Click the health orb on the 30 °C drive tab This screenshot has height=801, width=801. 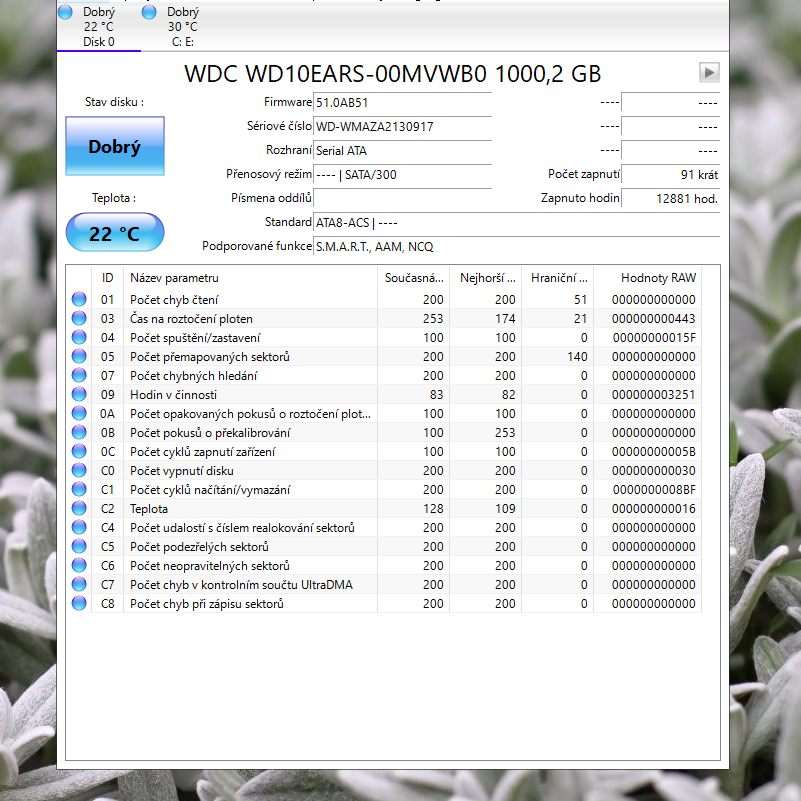149,11
